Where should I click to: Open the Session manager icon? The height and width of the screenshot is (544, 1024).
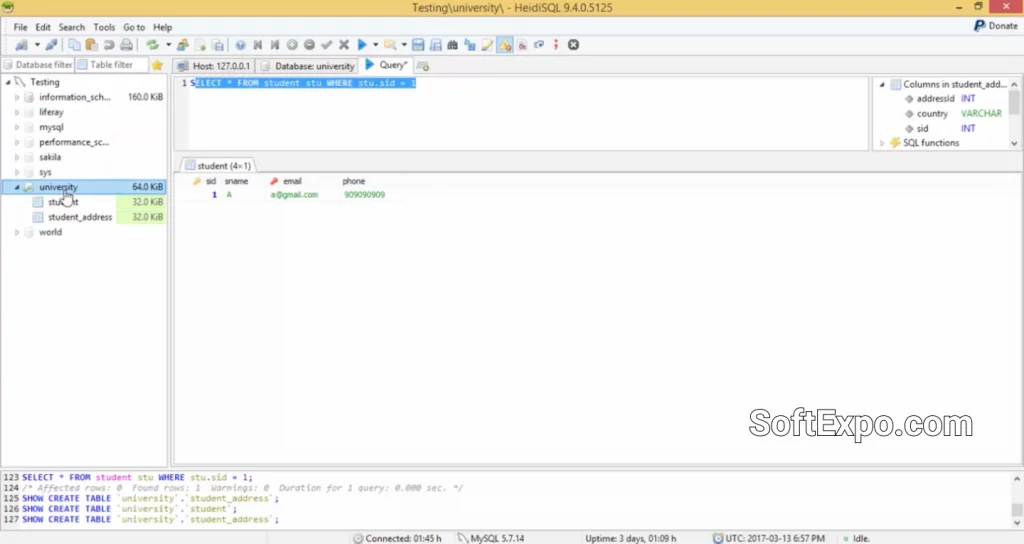pyautogui.click(x=21, y=45)
